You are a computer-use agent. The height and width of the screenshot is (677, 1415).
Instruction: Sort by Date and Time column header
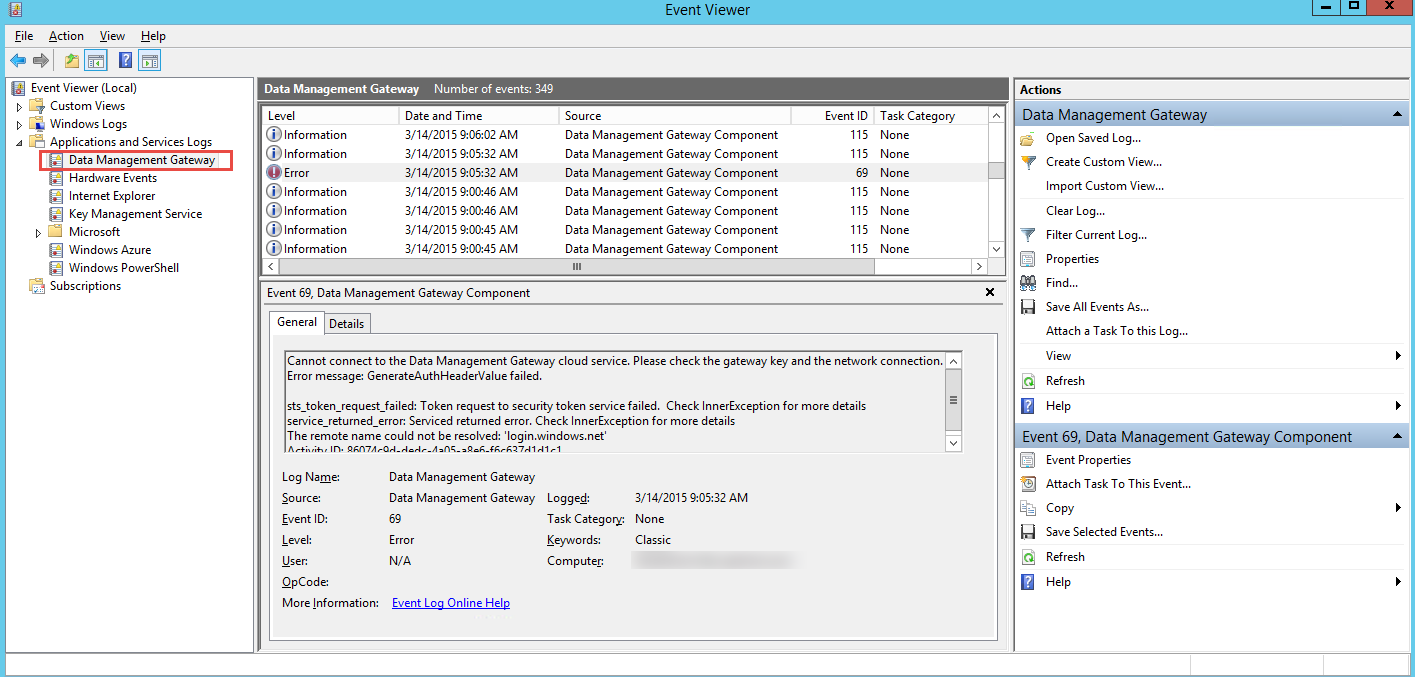pos(479,116)
